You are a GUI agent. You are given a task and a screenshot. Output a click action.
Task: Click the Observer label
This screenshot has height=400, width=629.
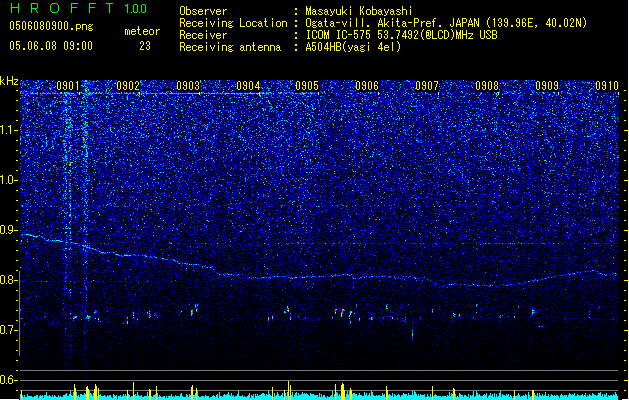203,11
